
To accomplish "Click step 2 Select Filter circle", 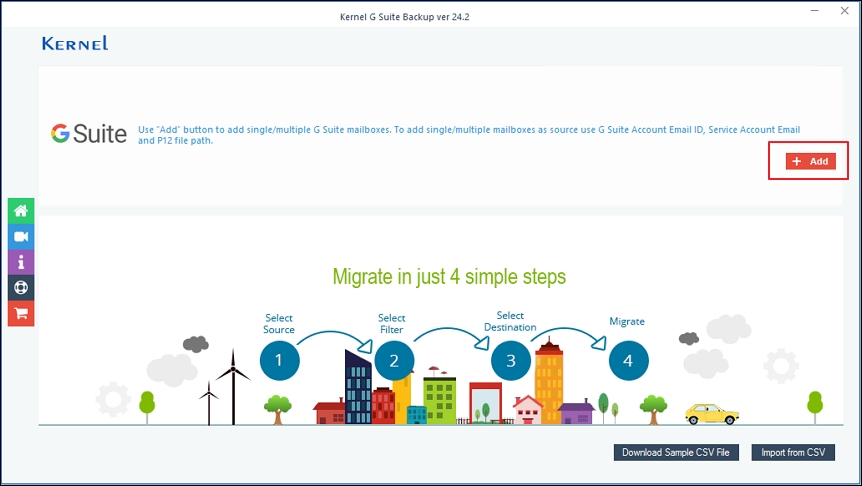I will (394, 361).
